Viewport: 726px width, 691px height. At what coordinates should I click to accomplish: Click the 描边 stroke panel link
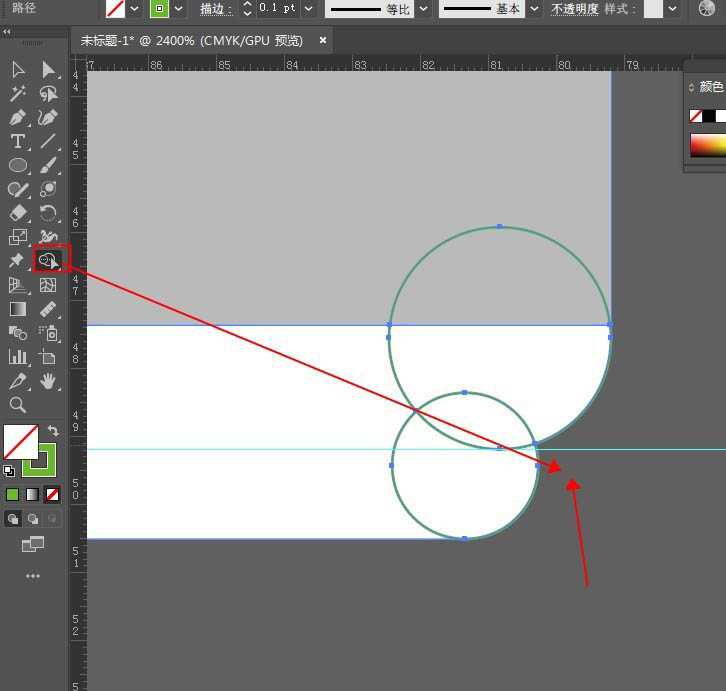tap(216, 9)
